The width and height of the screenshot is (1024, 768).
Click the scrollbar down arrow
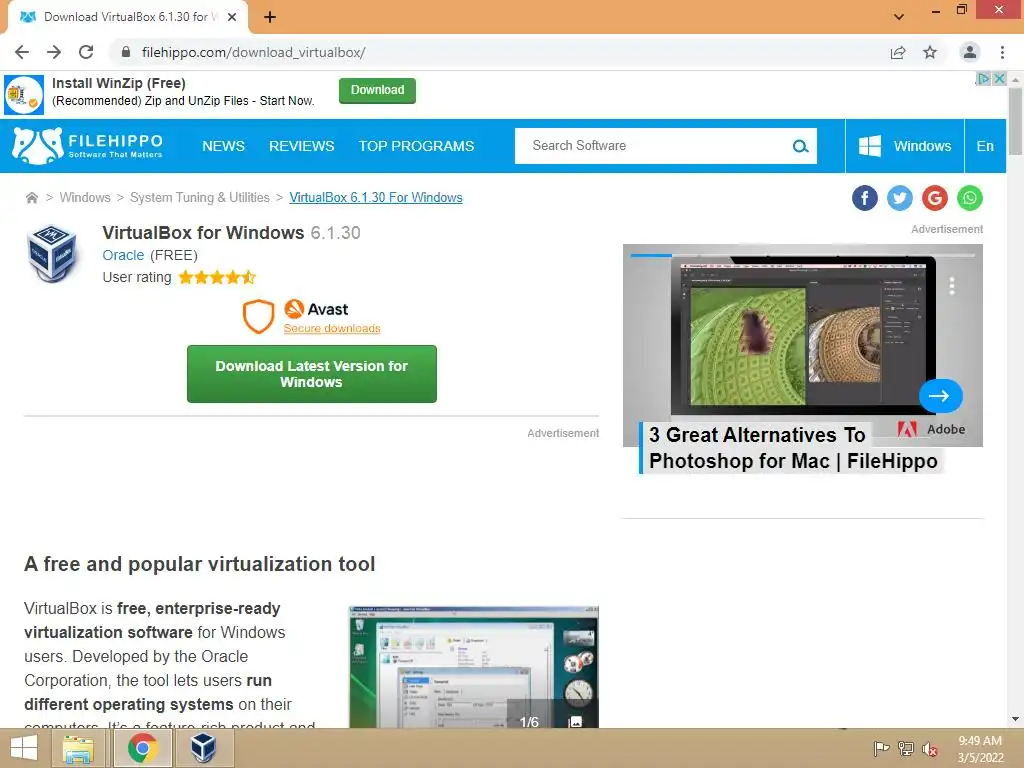(1015, 720)
